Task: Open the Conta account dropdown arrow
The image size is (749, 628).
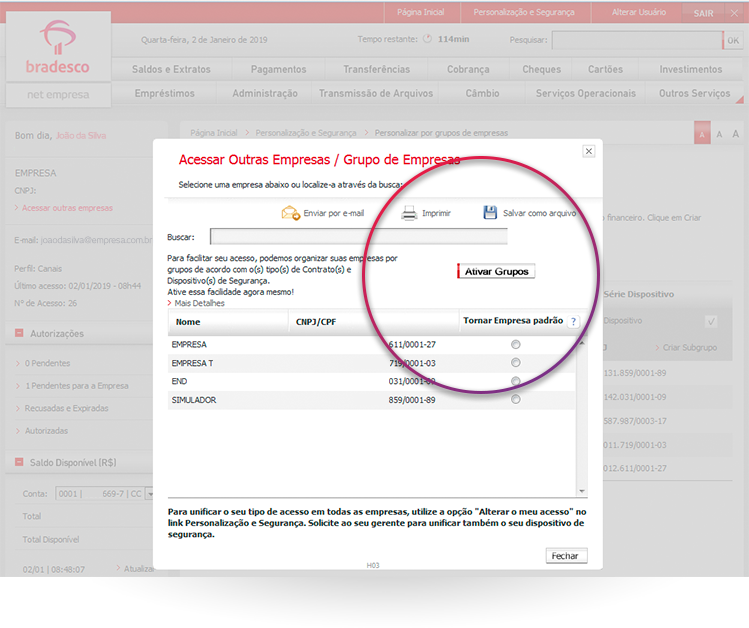Action: point(150,494)
